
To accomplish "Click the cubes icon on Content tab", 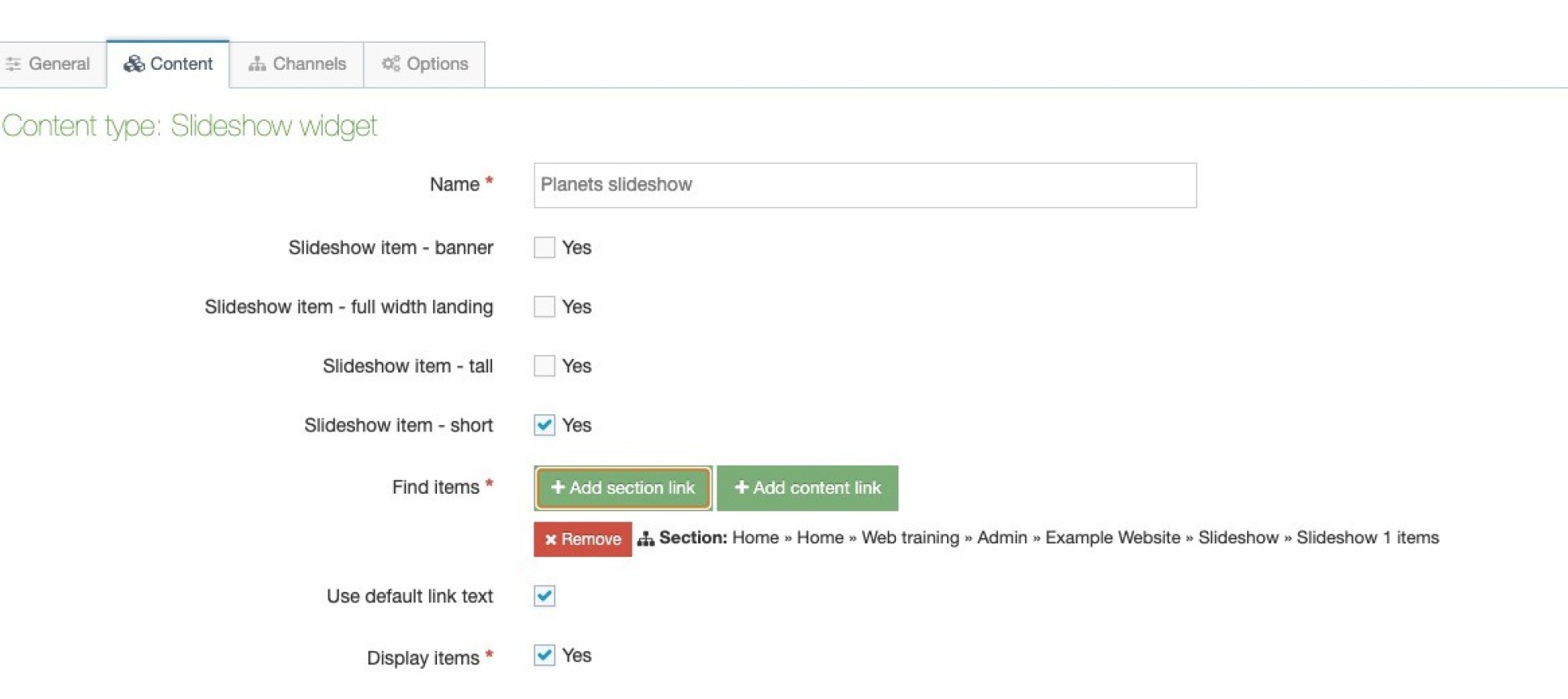I will click(x=134, y=64).
